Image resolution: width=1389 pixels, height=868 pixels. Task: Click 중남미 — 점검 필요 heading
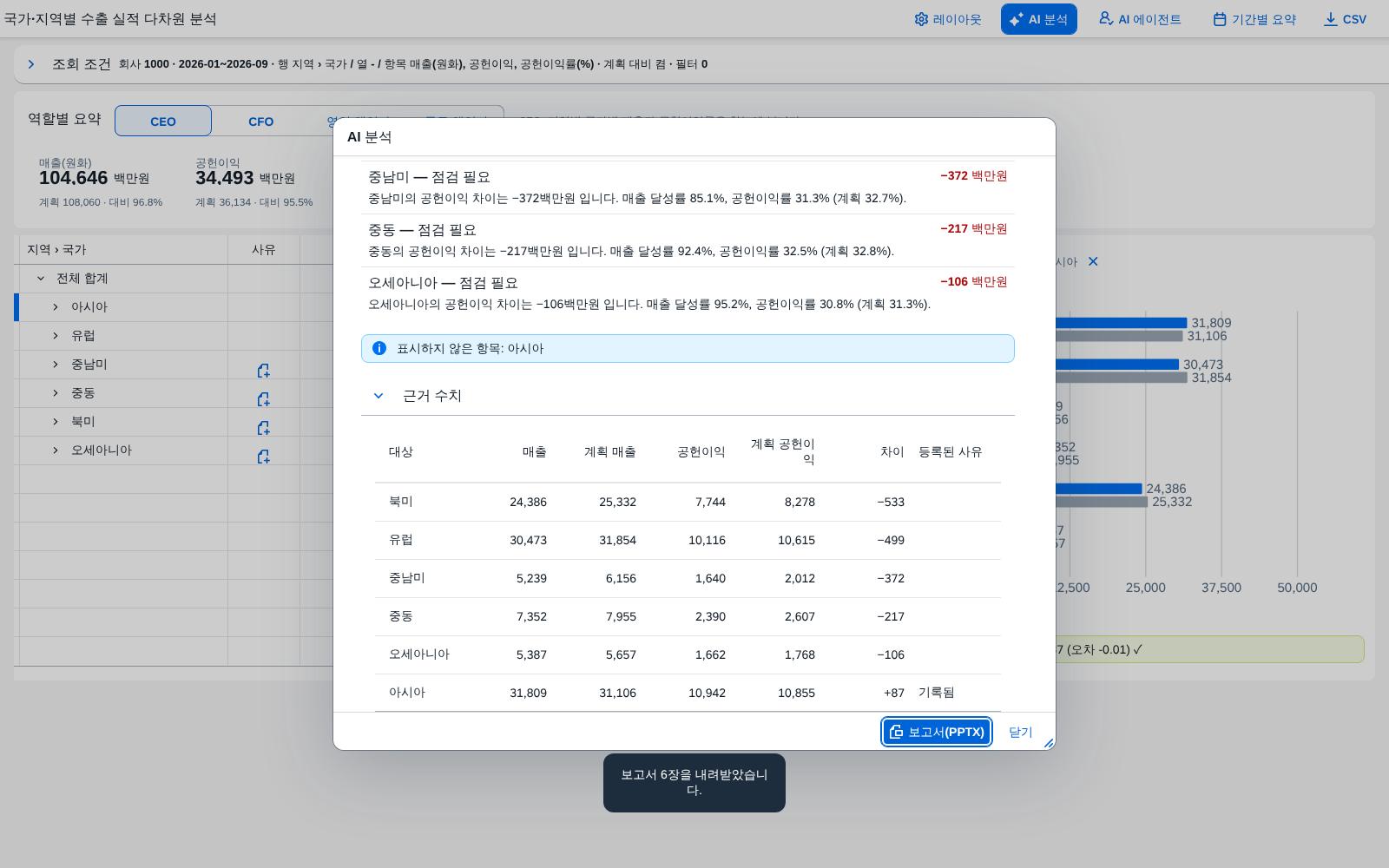coord(429,177)
